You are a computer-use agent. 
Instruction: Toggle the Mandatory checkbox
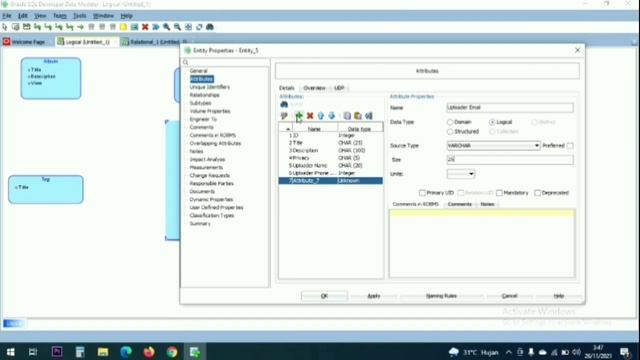499,193
